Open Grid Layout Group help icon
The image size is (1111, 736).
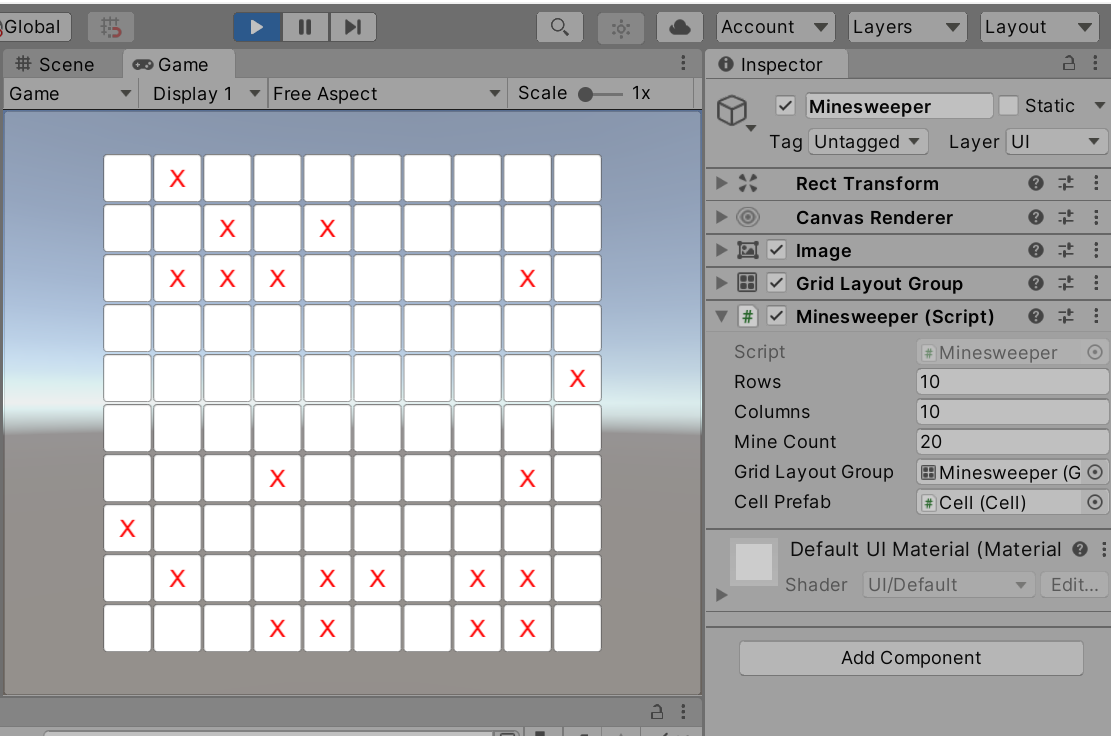point(1036,283)
